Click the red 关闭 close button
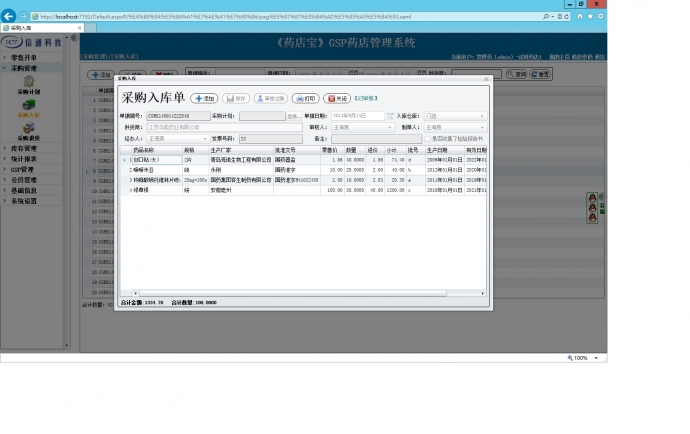This screenshot has width=690, height=434. pos(337,99)
